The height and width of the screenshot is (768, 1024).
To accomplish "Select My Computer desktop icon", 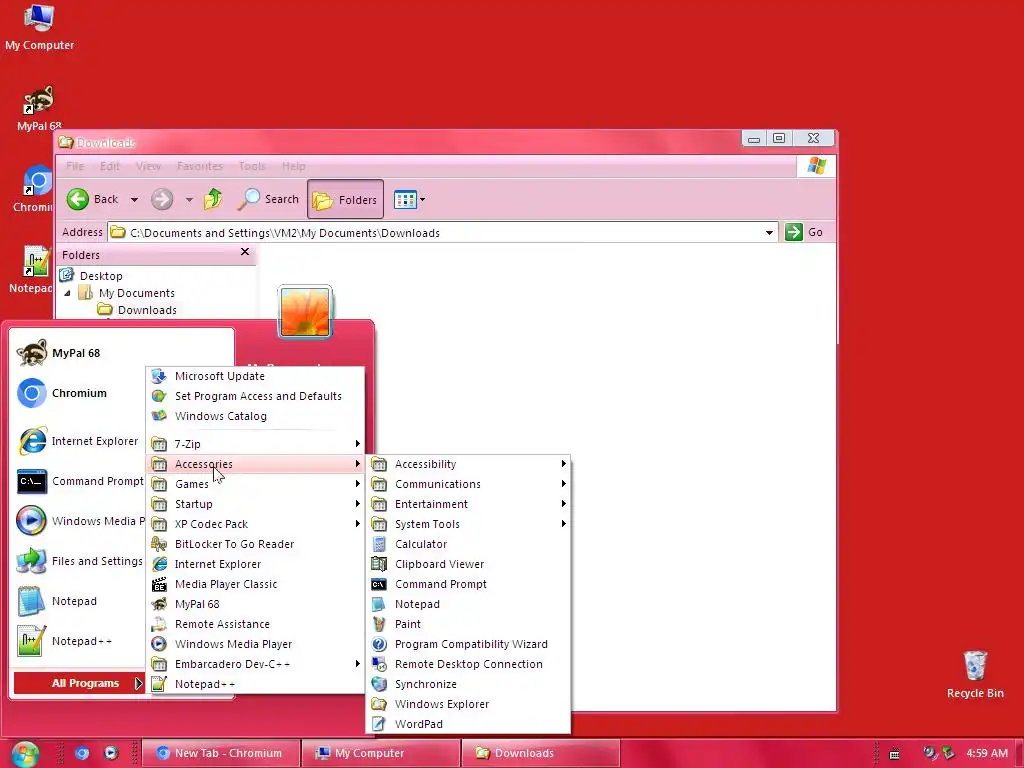I will click(39, 27).
